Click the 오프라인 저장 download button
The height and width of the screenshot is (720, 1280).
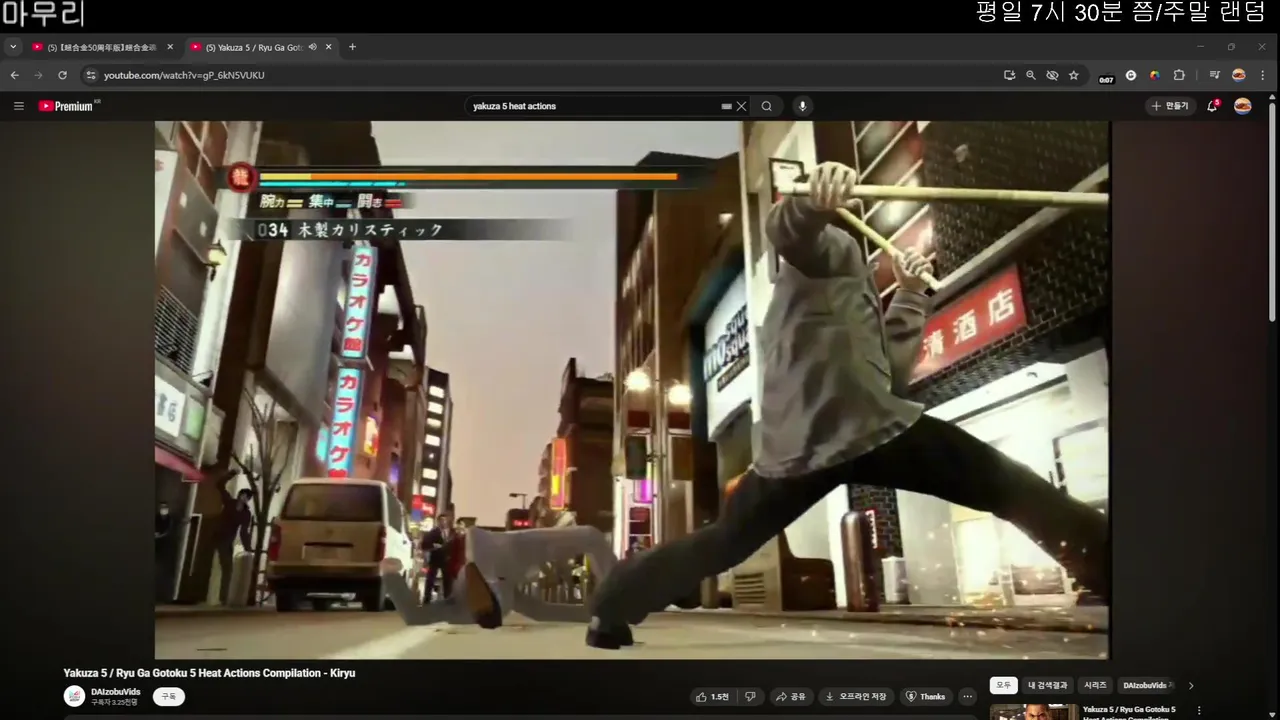tap(856, 696)
